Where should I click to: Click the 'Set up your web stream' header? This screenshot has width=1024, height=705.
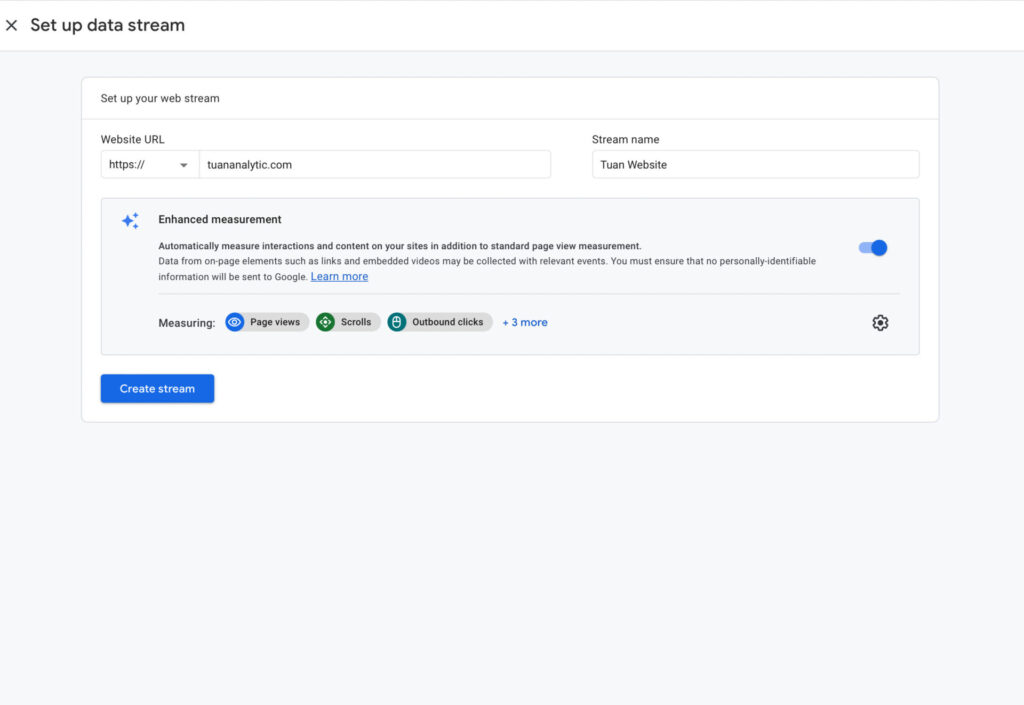[x=160, y=99]
